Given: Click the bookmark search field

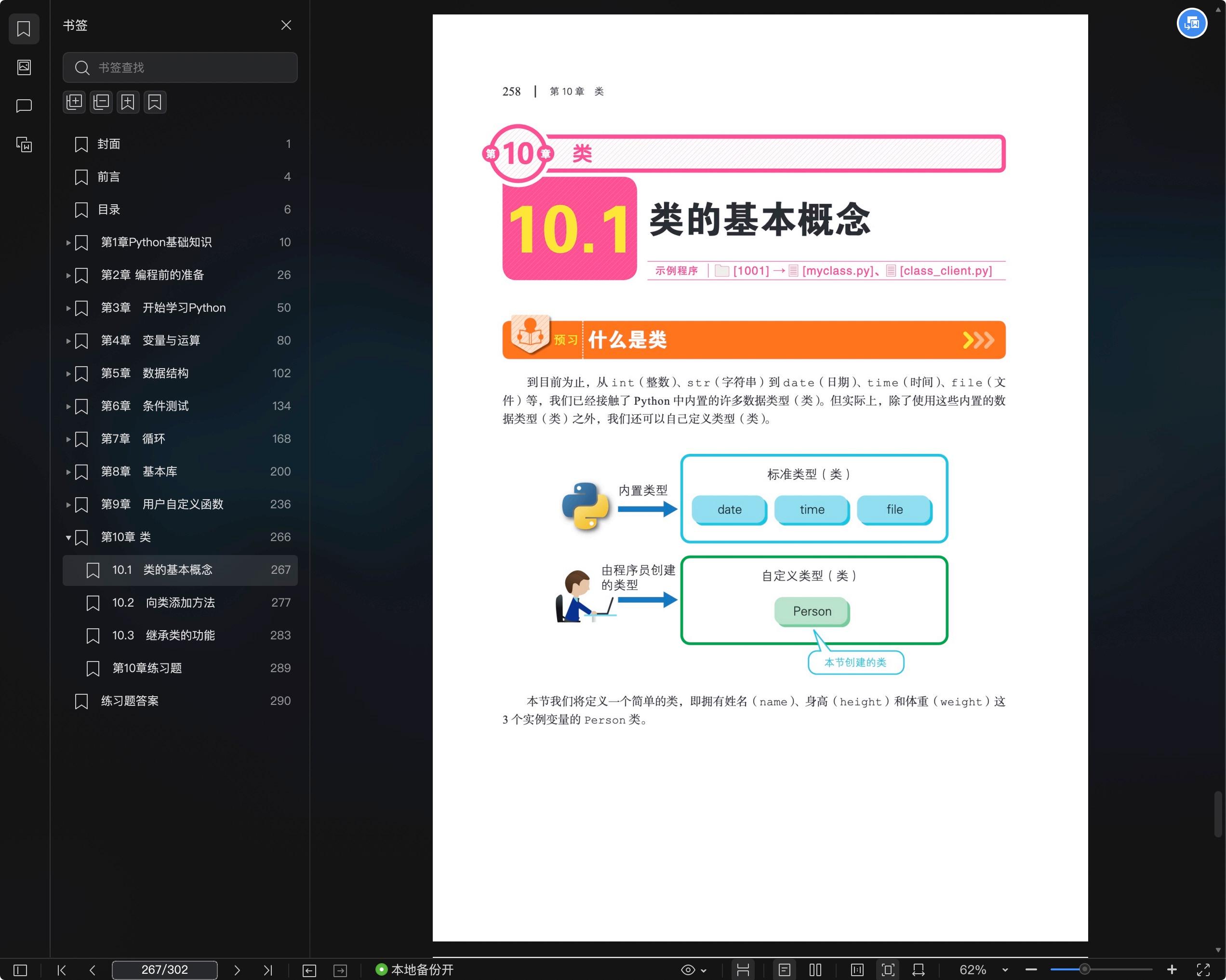Looking at the screenshot, I should click(180, 67).
